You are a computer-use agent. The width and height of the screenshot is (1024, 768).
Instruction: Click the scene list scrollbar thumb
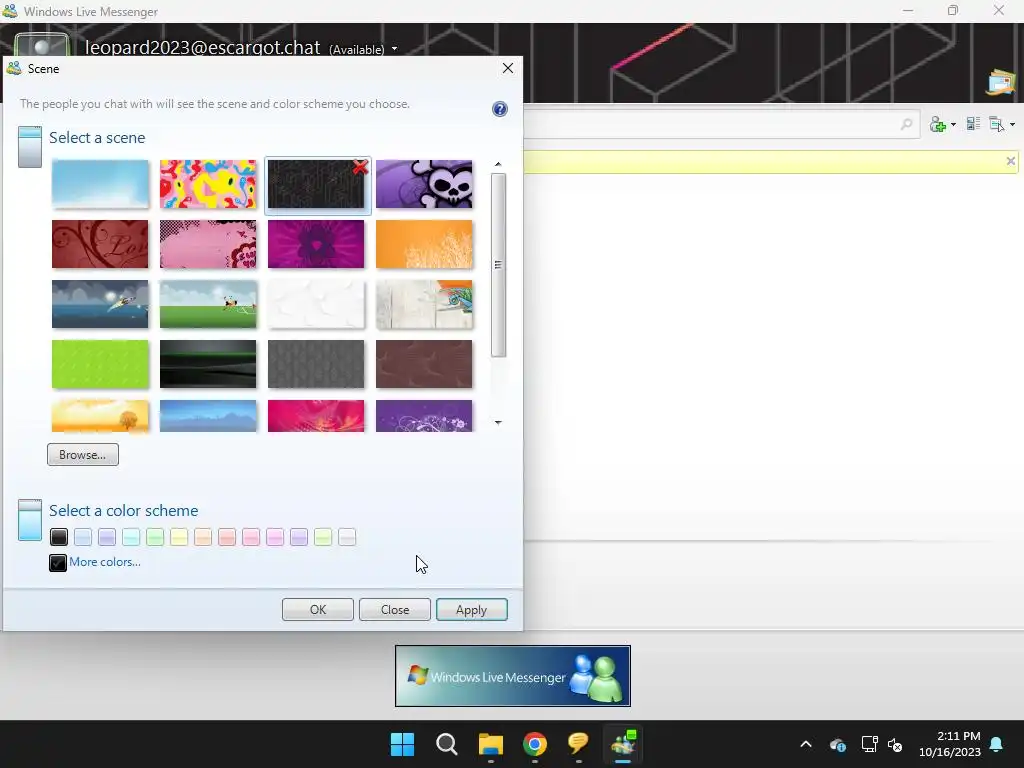(498, 265)
